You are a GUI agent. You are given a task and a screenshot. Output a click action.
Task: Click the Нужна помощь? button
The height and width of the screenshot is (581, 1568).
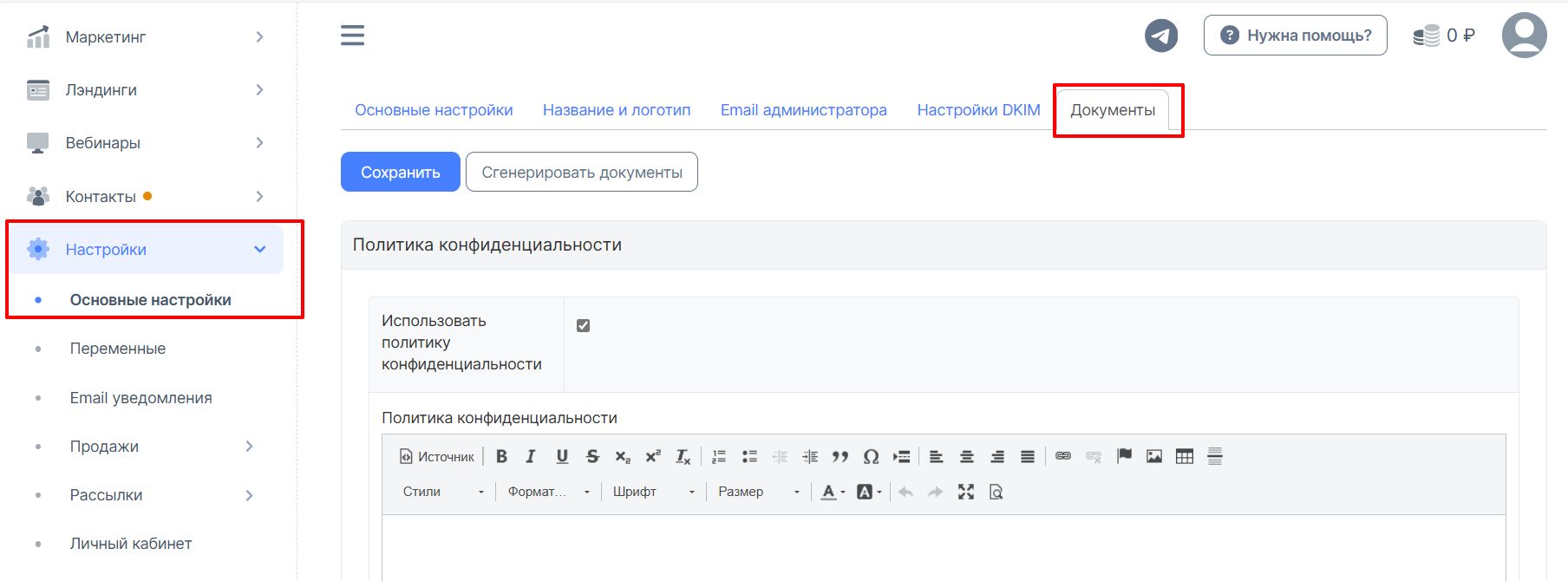1296,36
